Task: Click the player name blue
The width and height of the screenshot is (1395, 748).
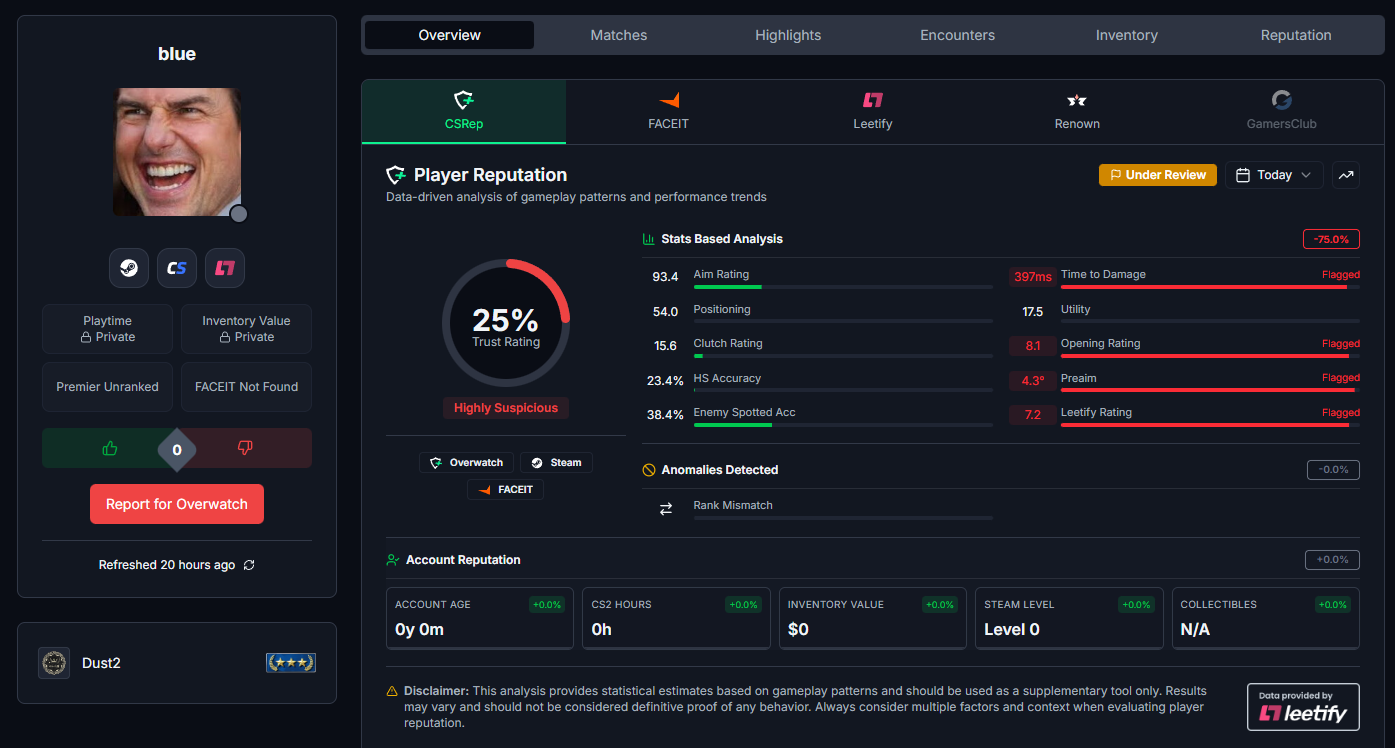Action: (177, 54)
